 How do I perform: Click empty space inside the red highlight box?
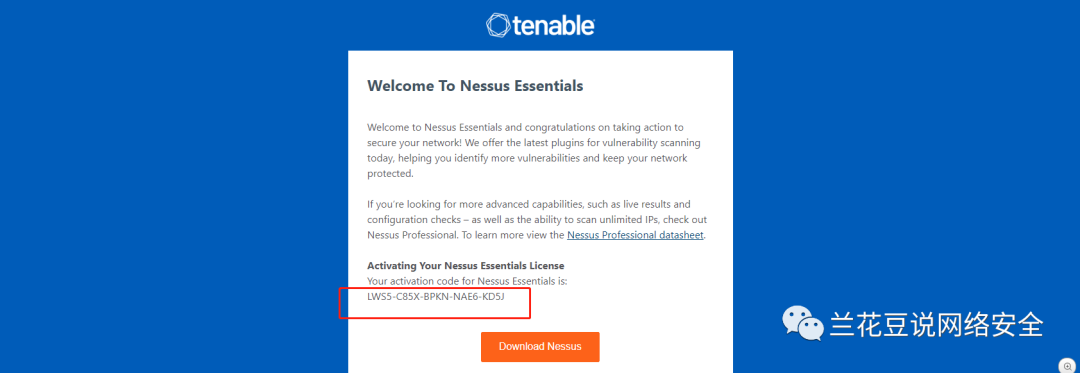click(x=435, y=310)
